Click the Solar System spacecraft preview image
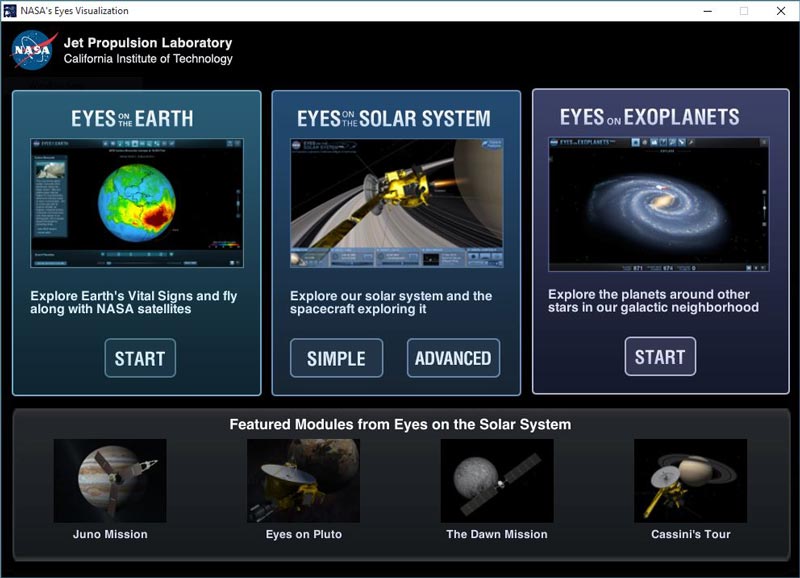This screenshot has width=800, height=578. pyautogui.click(x=396, y=203)
